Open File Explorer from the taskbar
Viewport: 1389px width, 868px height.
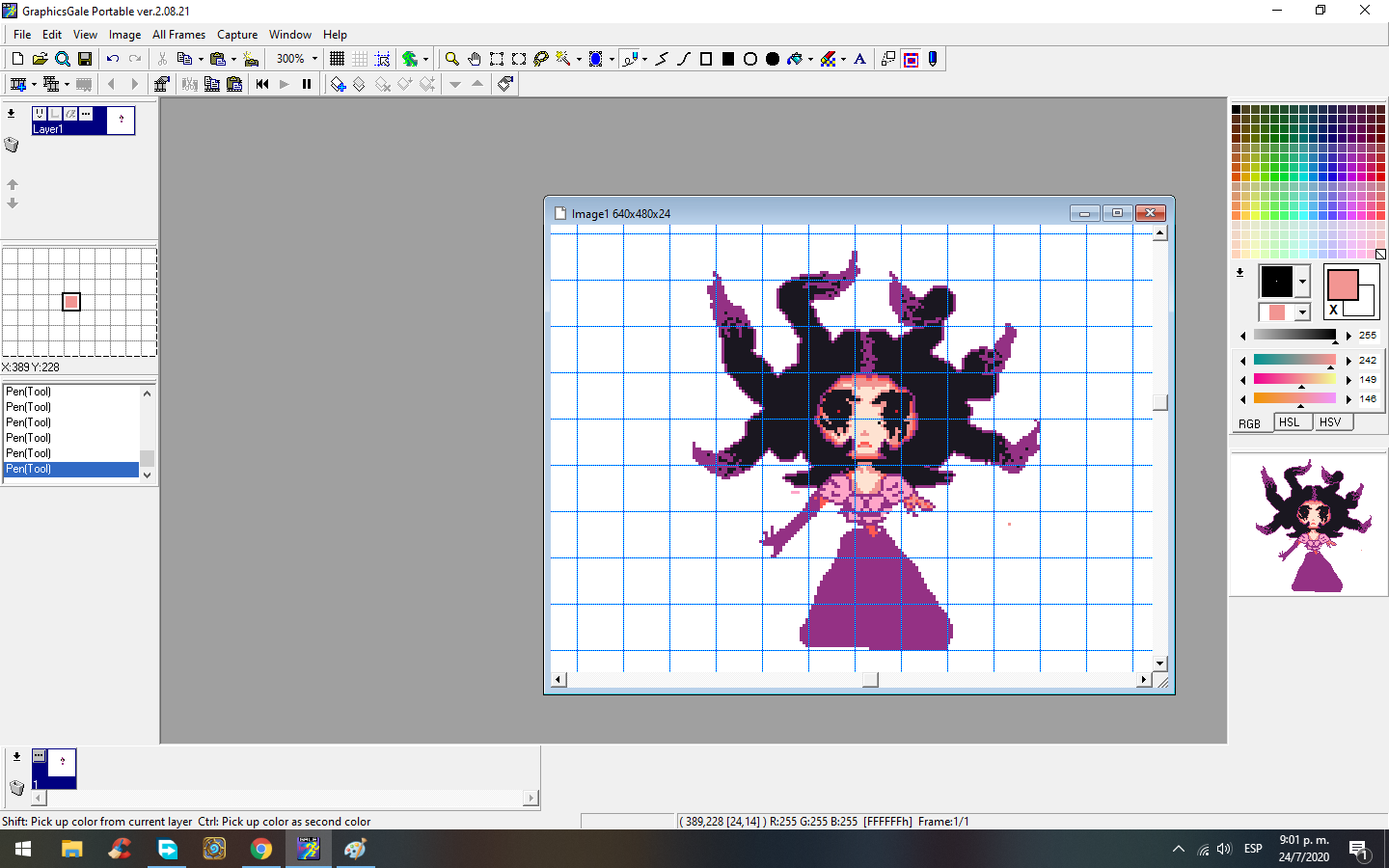[x=71, y=849]
